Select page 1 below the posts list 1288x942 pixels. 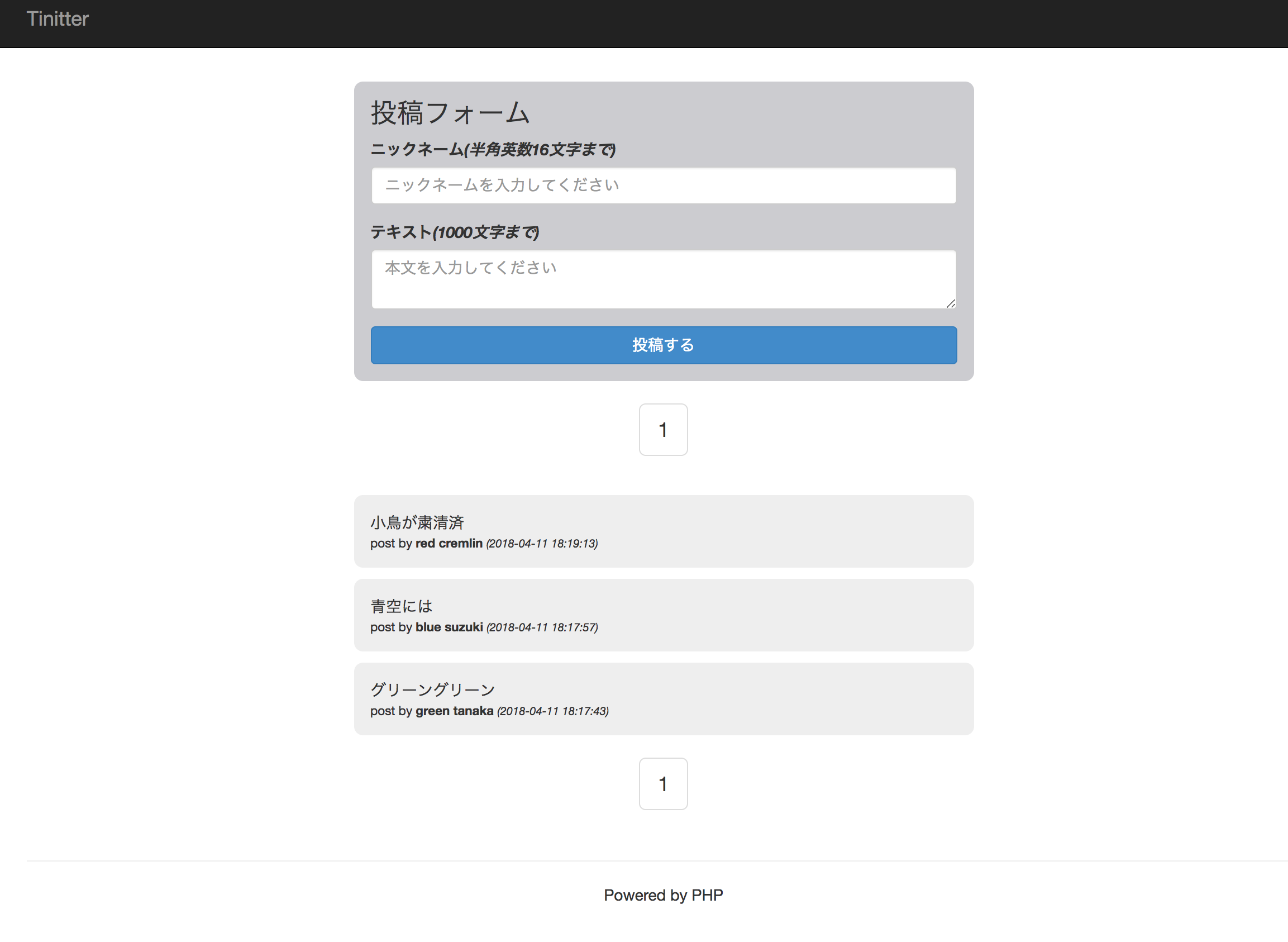click(663, 783)
